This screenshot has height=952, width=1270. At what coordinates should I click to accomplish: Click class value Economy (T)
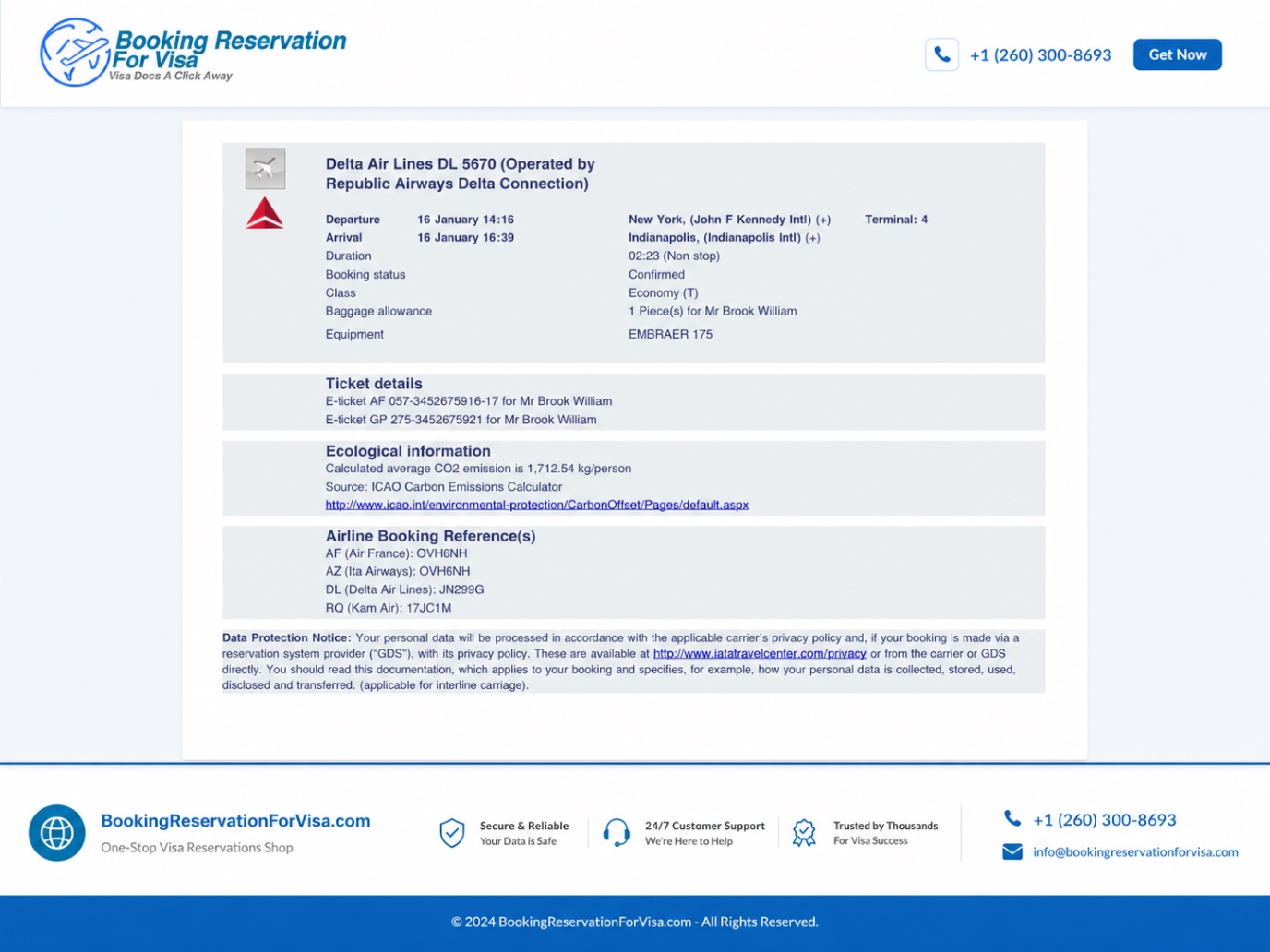tap(663, 293)
